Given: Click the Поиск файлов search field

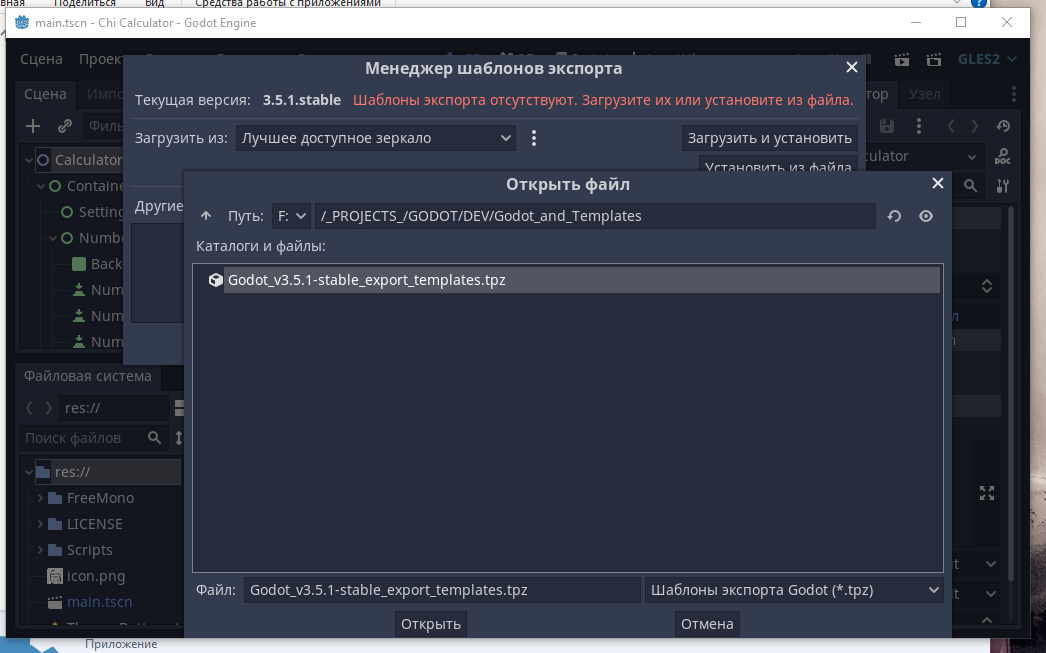Looking at the screenshot, I should point(93,438).
